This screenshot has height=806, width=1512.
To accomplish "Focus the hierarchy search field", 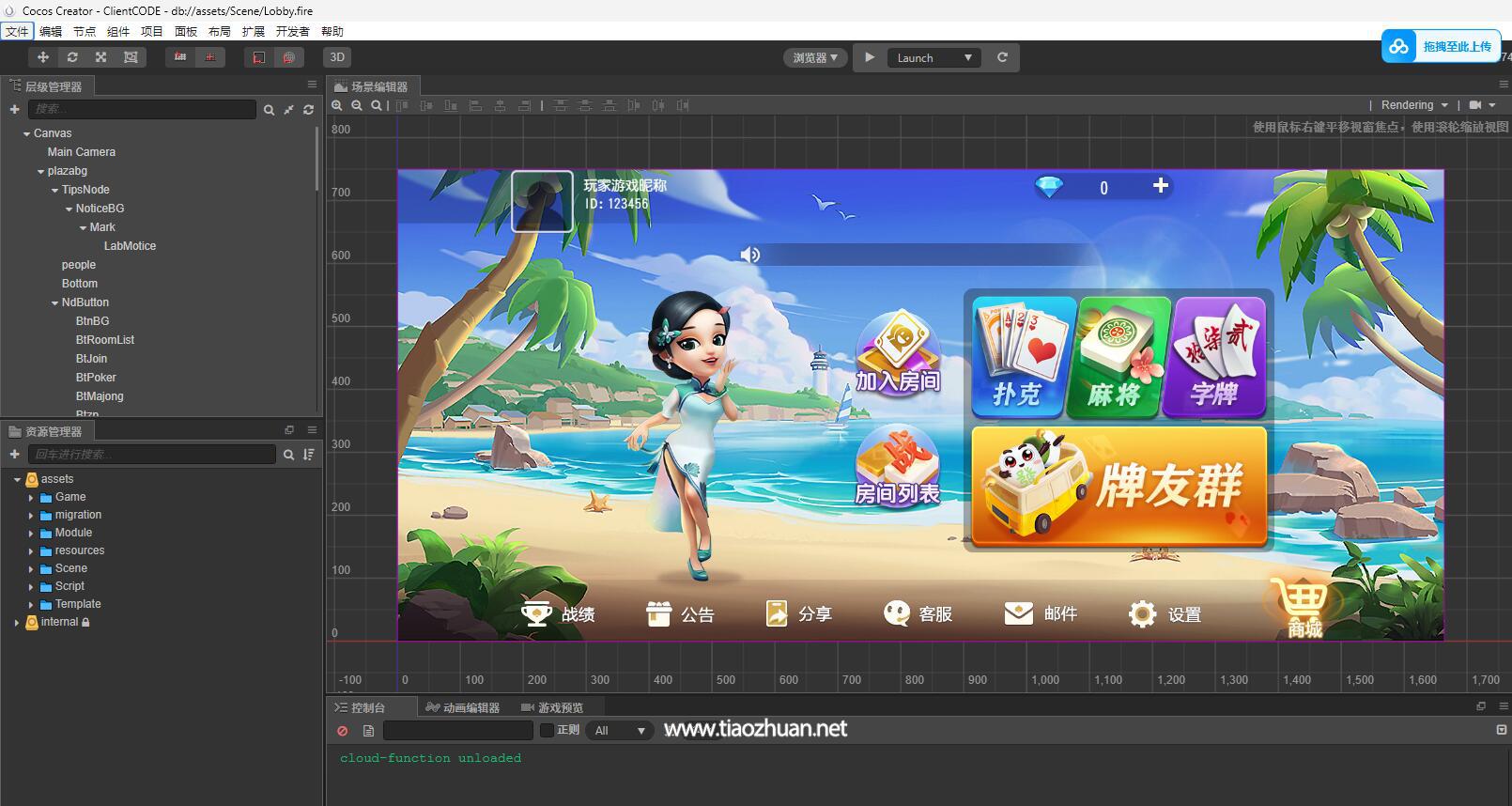I will point(141,109).
